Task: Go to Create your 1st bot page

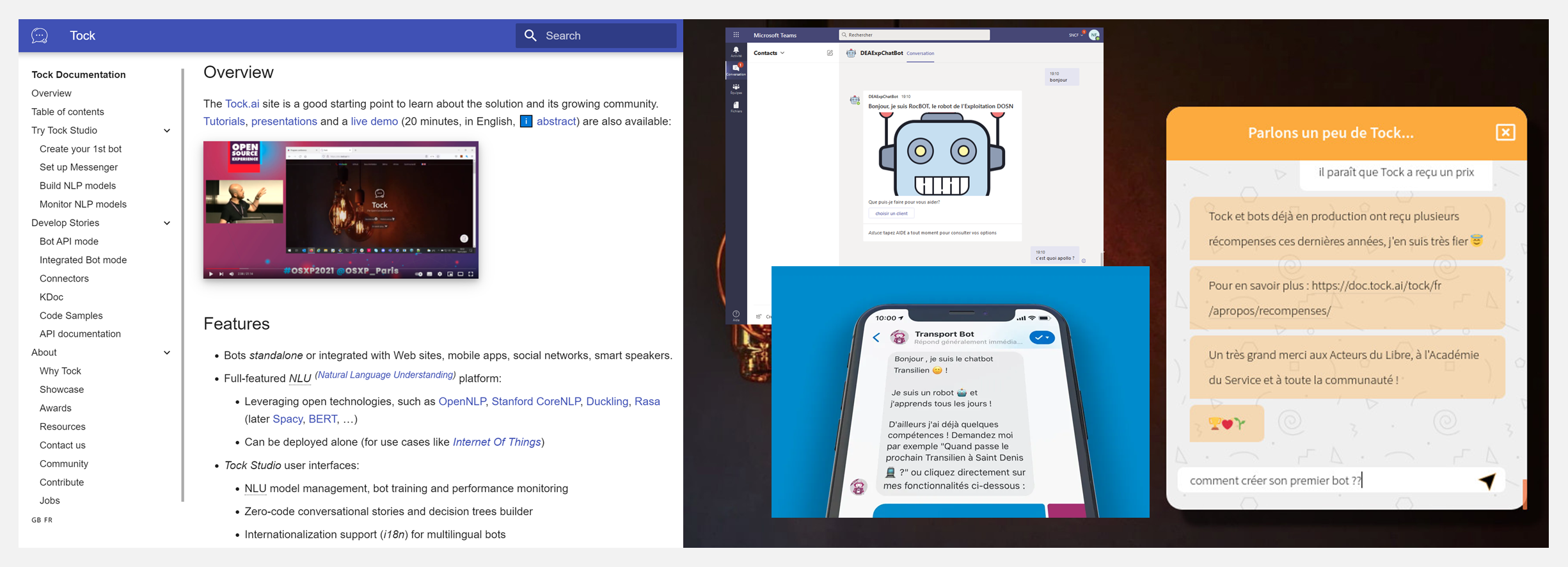Action: click(x=81, y=149)
